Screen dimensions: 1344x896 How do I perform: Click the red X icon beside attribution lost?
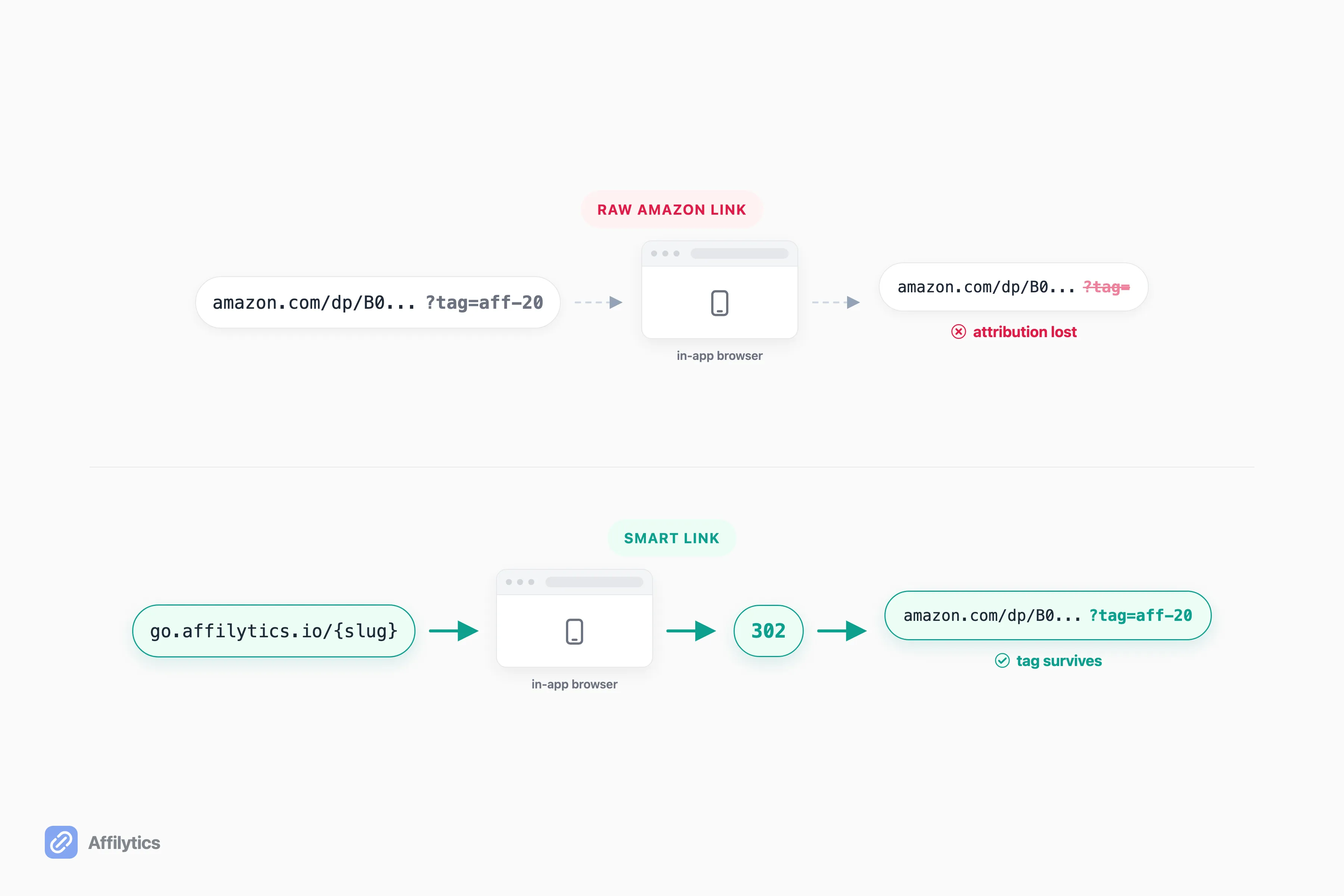(958, 332)
